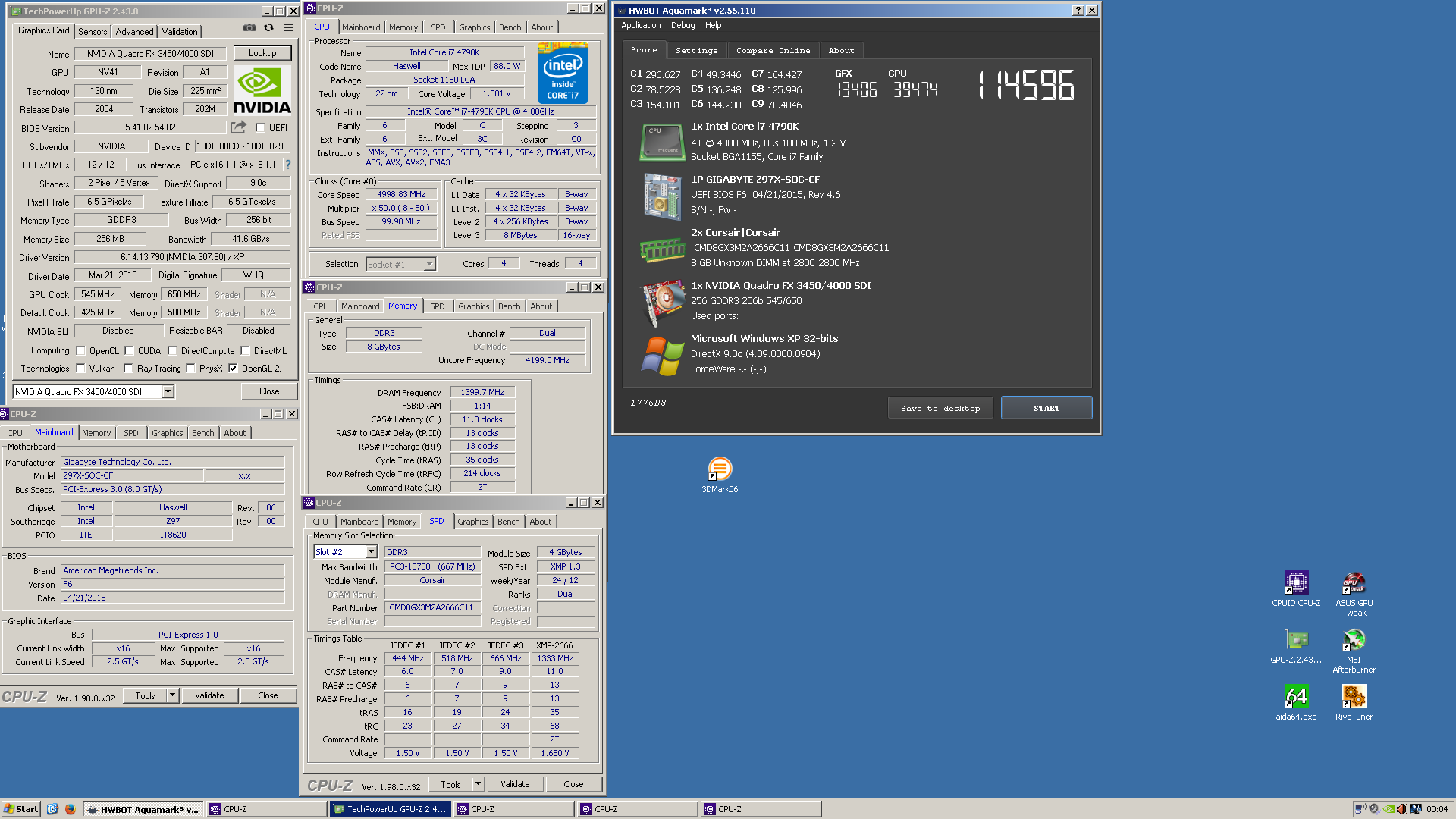1456x819 pixels.
Task: Toggle the DirectML checkbox
Action: 245,350
